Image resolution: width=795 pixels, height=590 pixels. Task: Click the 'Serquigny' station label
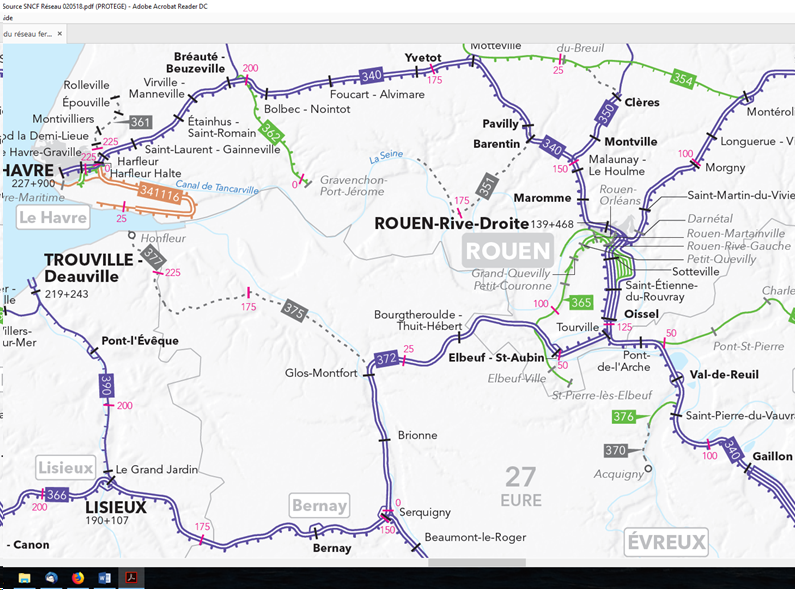click(425, 512)
